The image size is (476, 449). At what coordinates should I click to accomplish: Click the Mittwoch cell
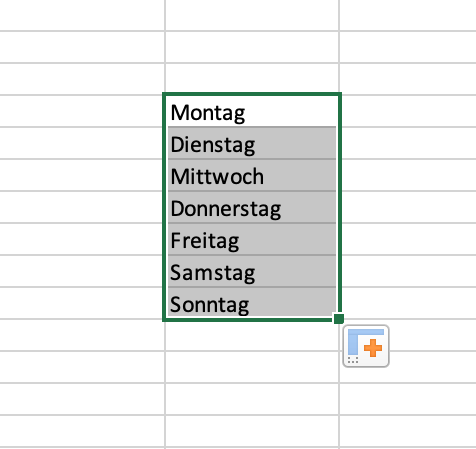(252, 175)
